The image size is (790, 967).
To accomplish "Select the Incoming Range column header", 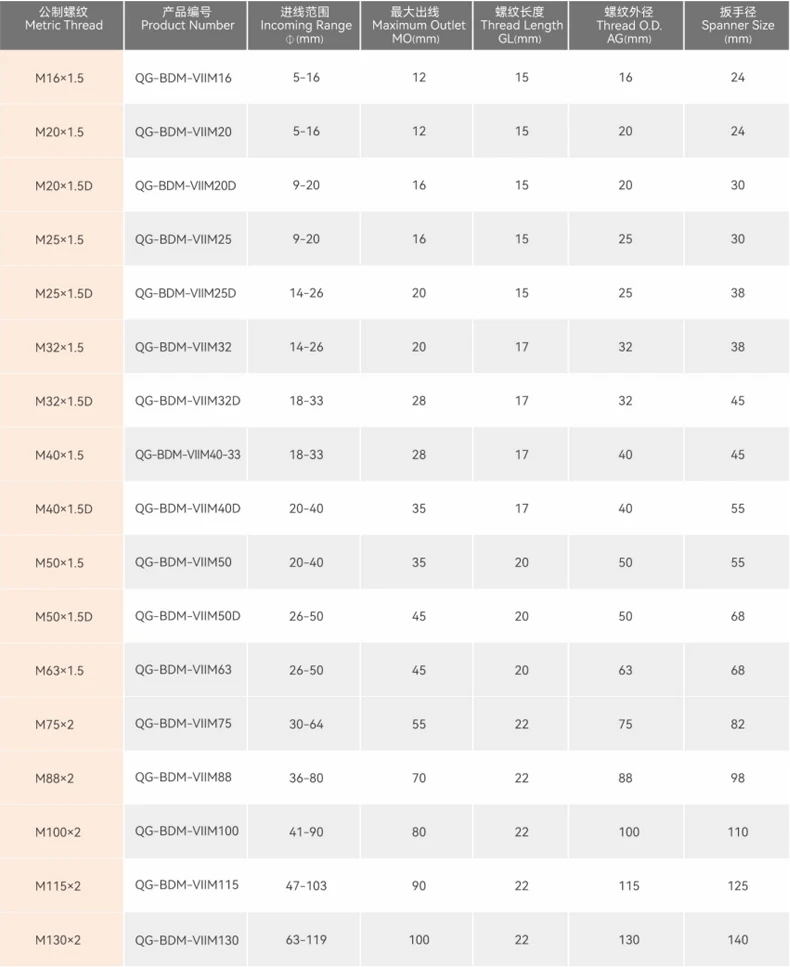I will pyautogui.click(x=306, y=26).
